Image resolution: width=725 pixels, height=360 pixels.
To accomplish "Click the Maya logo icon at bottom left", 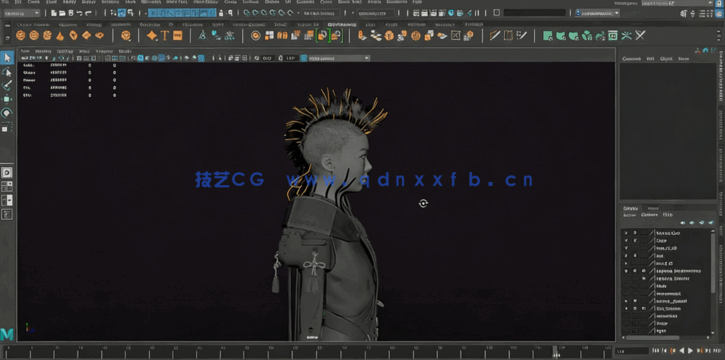I will (x=7, y=335).
